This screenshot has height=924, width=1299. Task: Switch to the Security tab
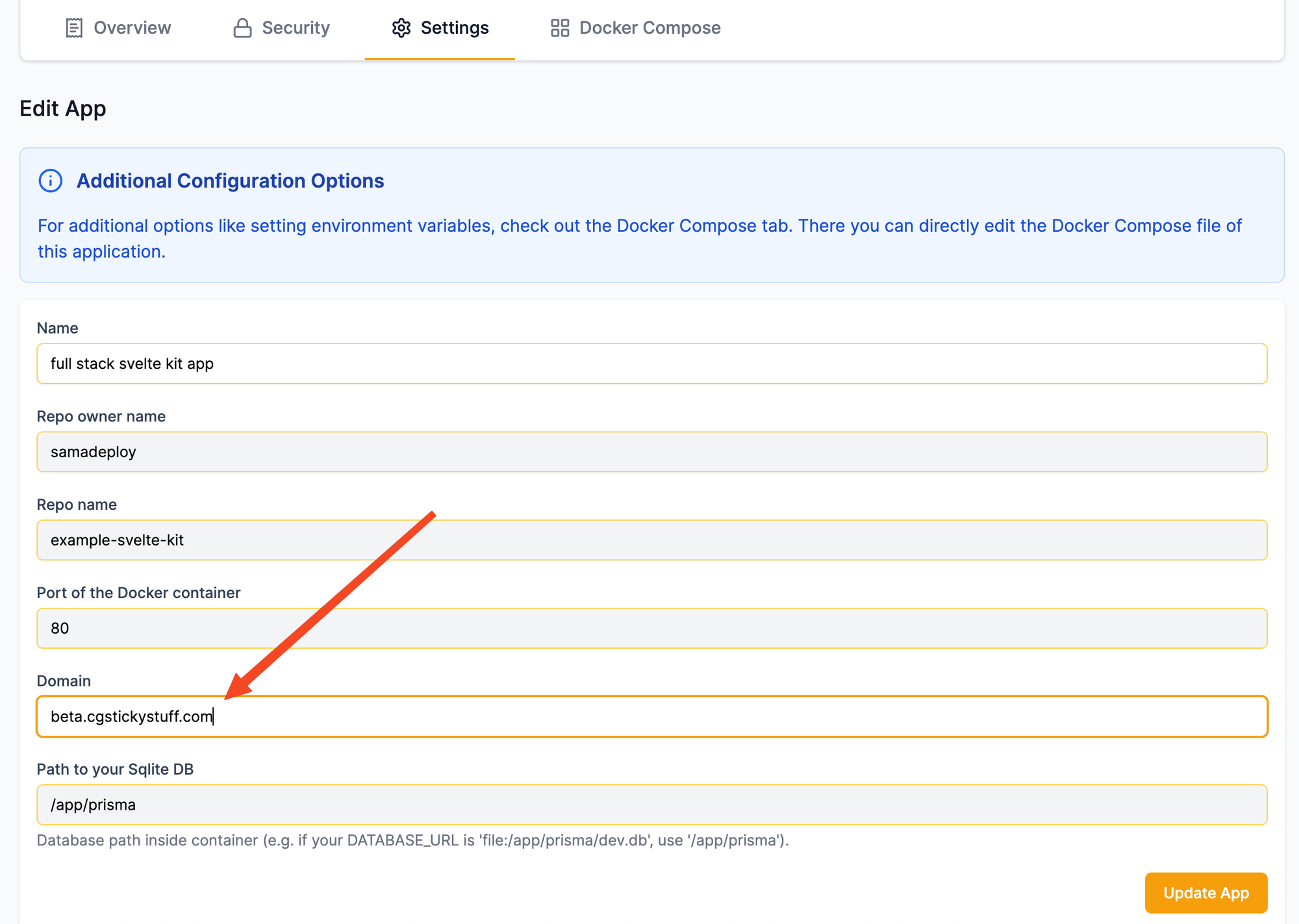tap(296, 28)
